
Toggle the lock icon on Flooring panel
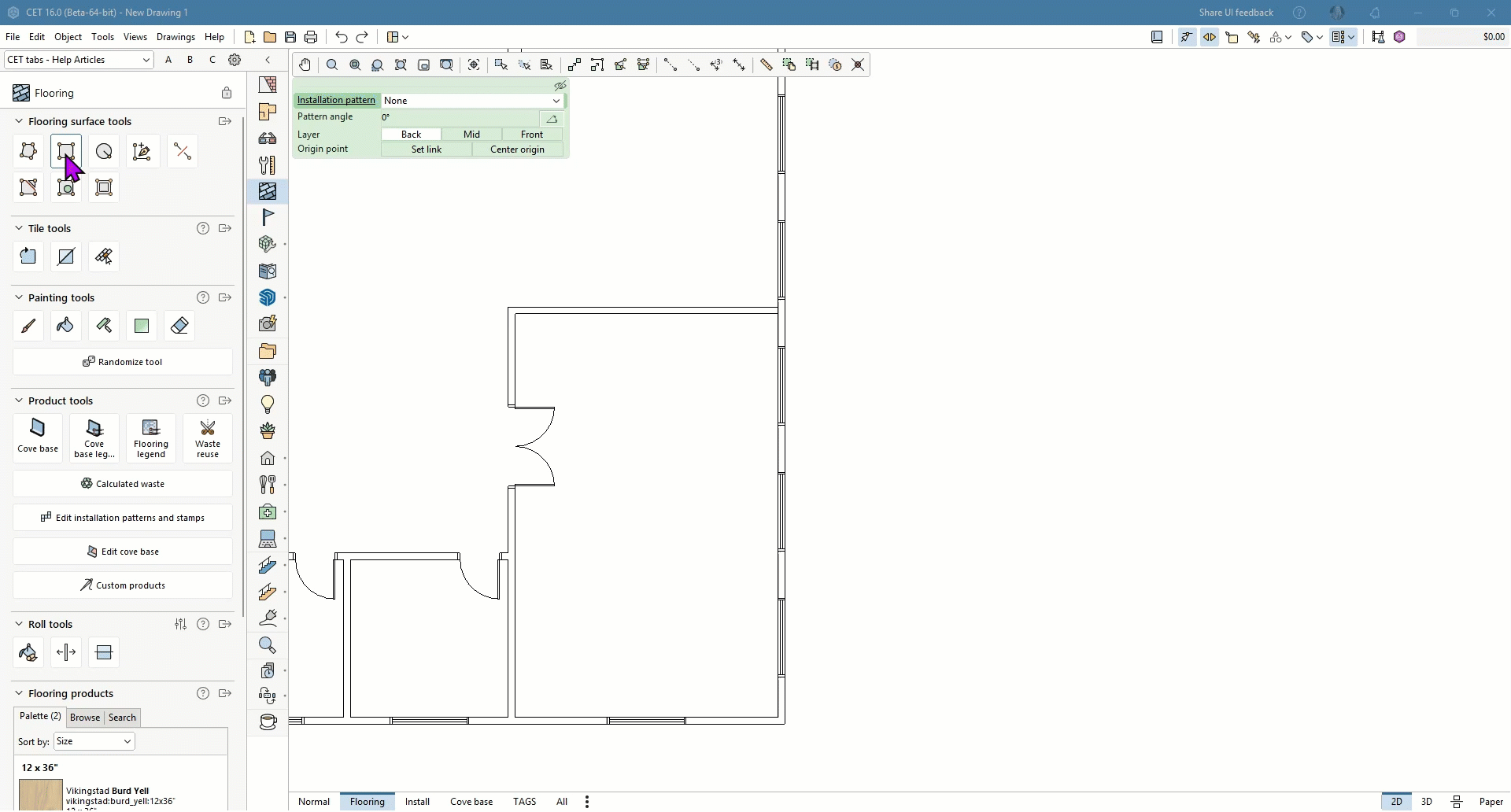coord(227,93)
